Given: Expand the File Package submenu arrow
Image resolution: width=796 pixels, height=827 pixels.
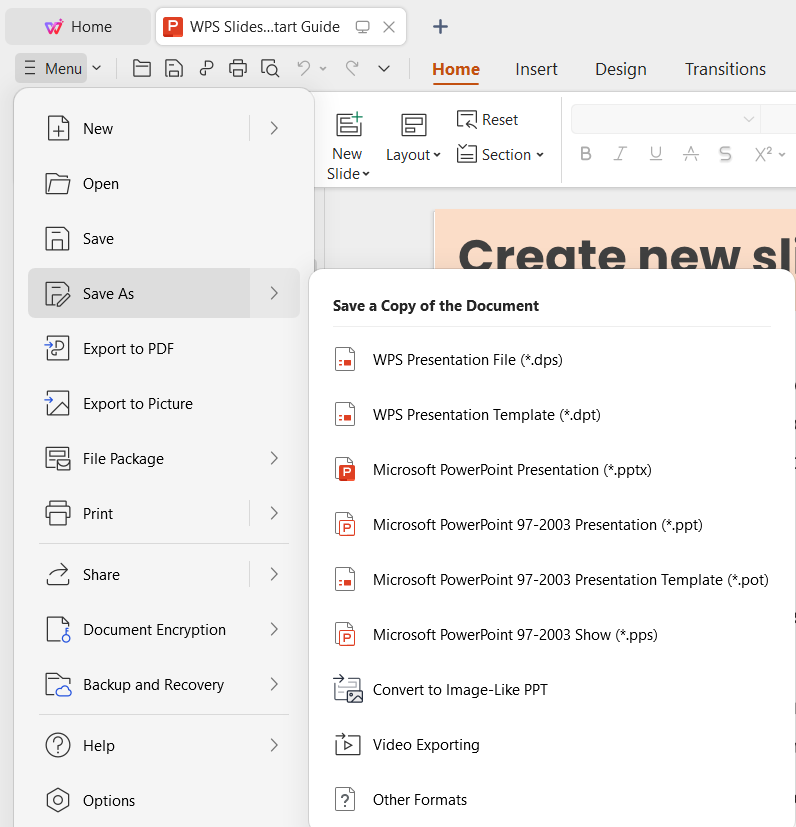Looking at the screenshot, I should (274, 458).
